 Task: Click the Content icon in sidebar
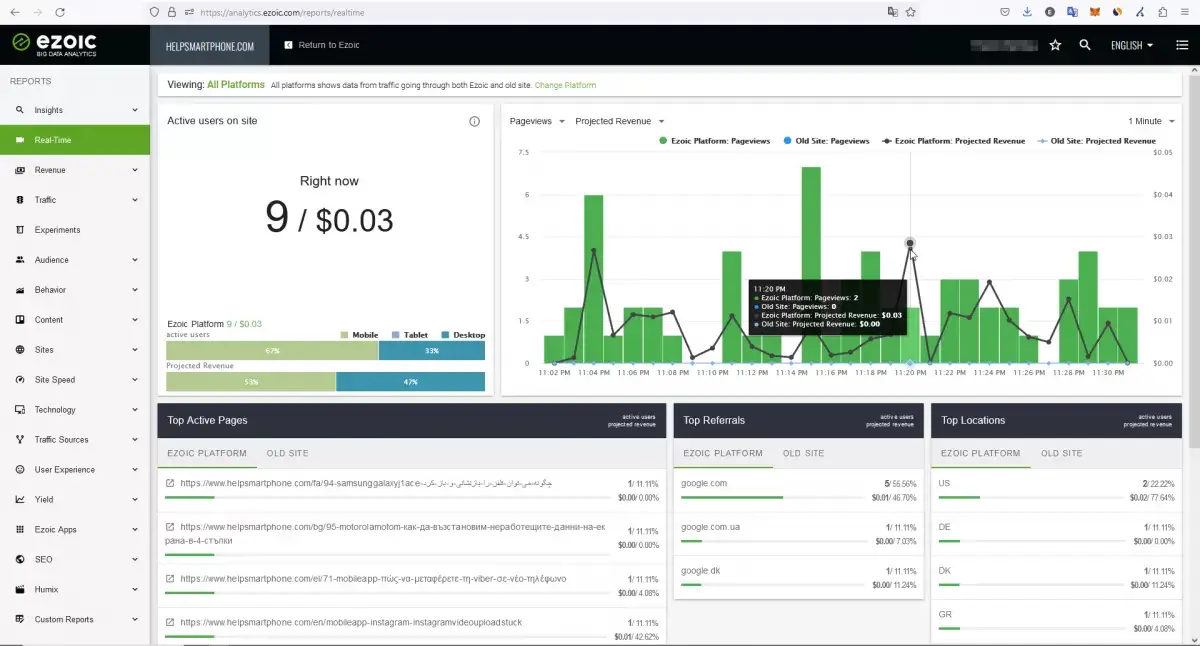pos(20,320)
